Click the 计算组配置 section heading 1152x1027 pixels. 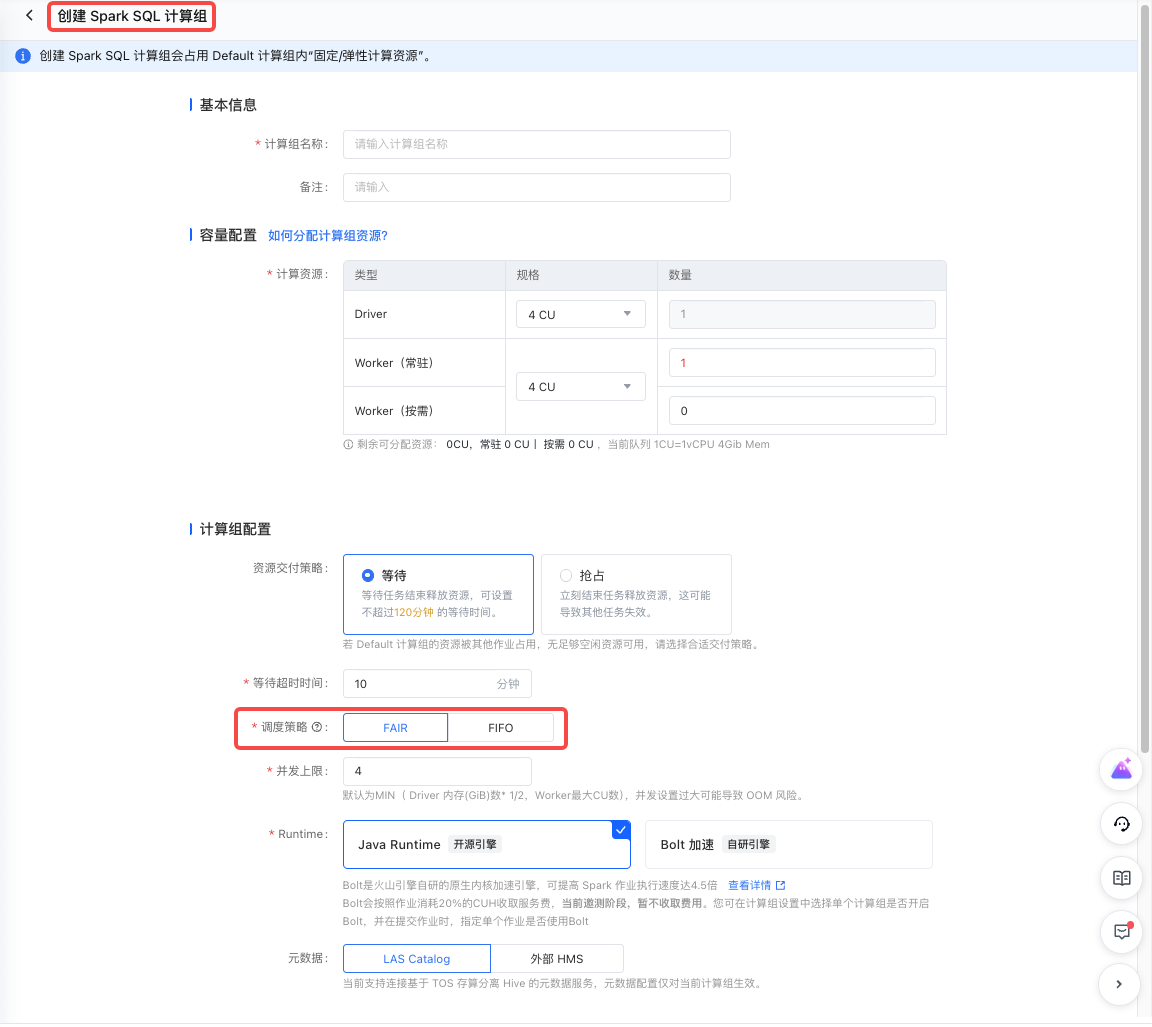[x=235, y=529]
